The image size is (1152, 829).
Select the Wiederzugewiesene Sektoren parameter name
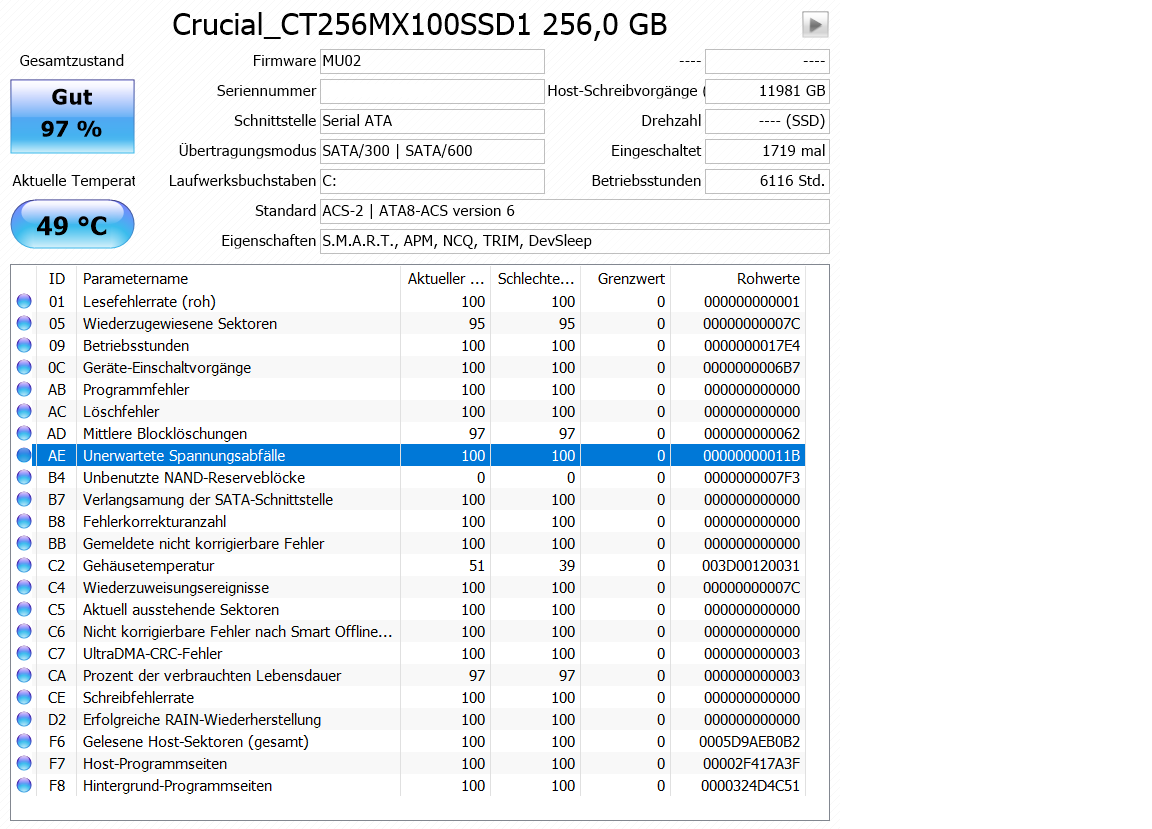coord(180,323)
